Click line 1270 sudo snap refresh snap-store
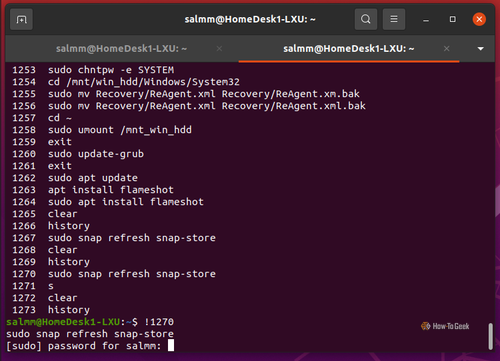 click(114, 274)
